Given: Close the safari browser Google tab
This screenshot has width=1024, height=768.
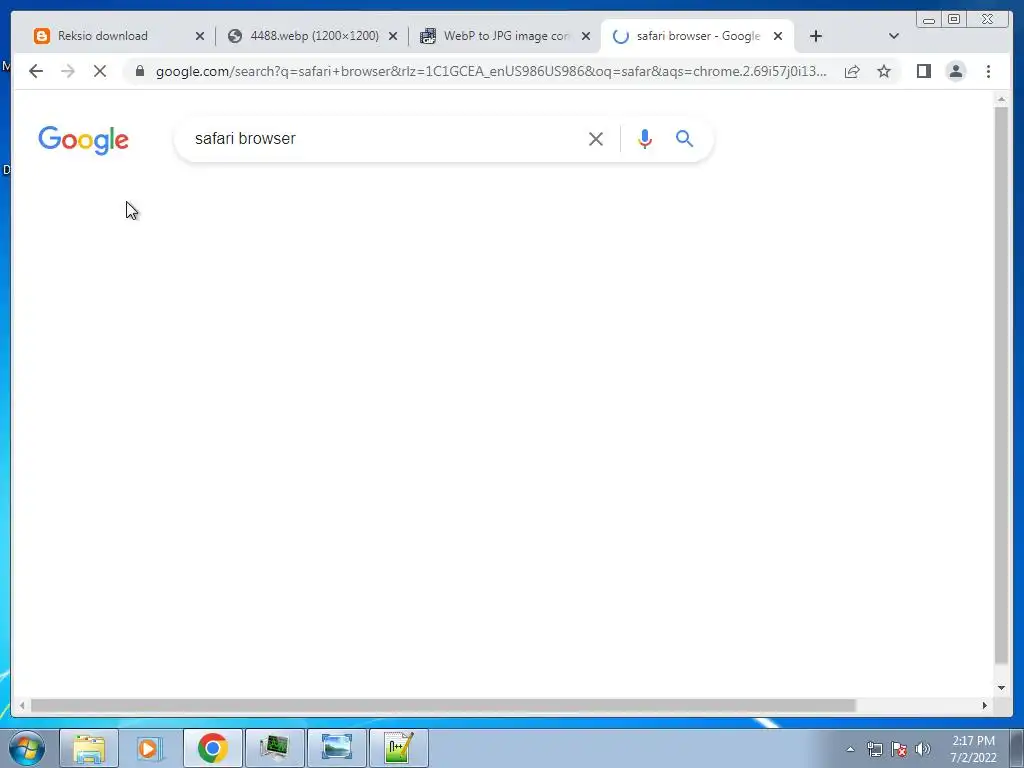Looking at the screenshot, I should click(778, 37).
